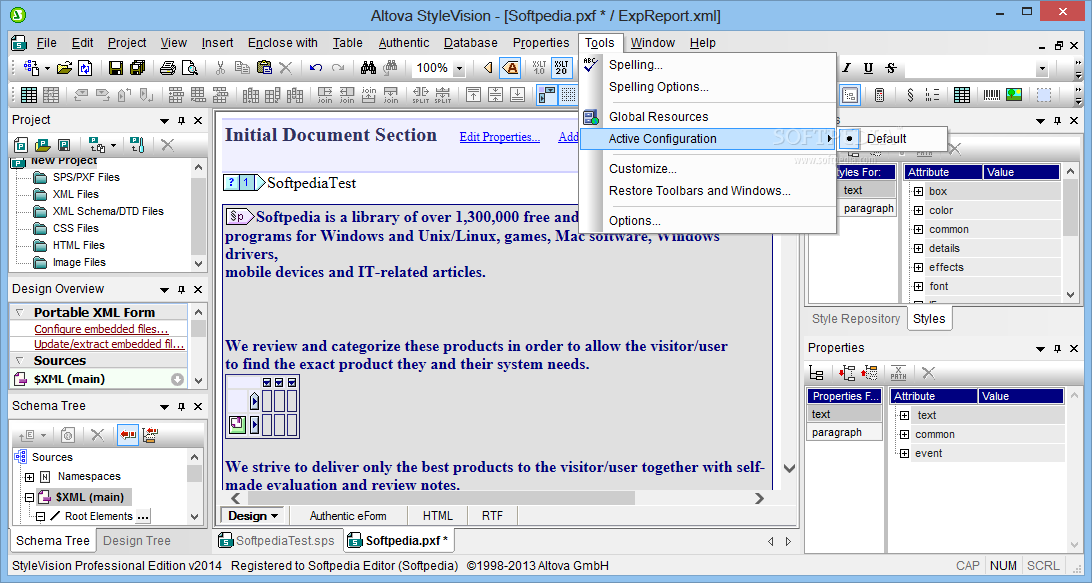Image resolution: width=1092 pixels, height=583 pixels.
Task: Click the Save All icon
Action: [x=137, y=68]
